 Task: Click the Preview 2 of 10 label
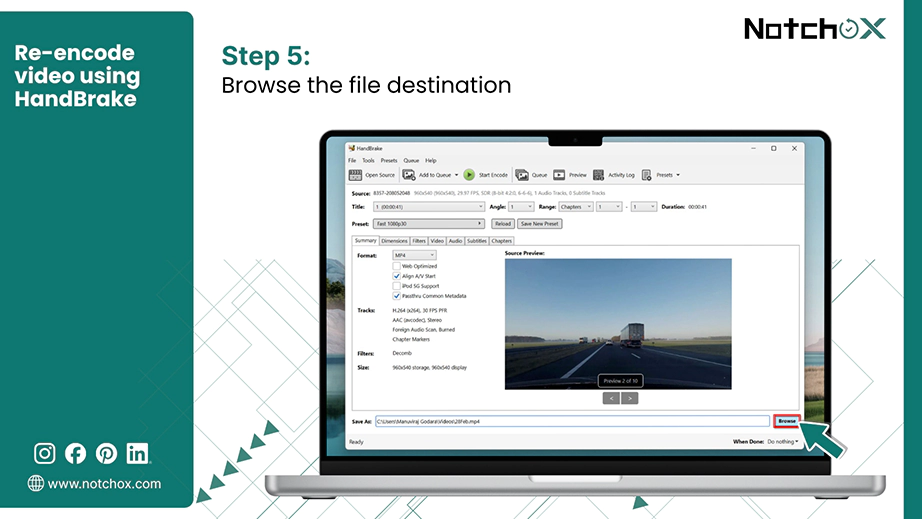click(620, 381)
